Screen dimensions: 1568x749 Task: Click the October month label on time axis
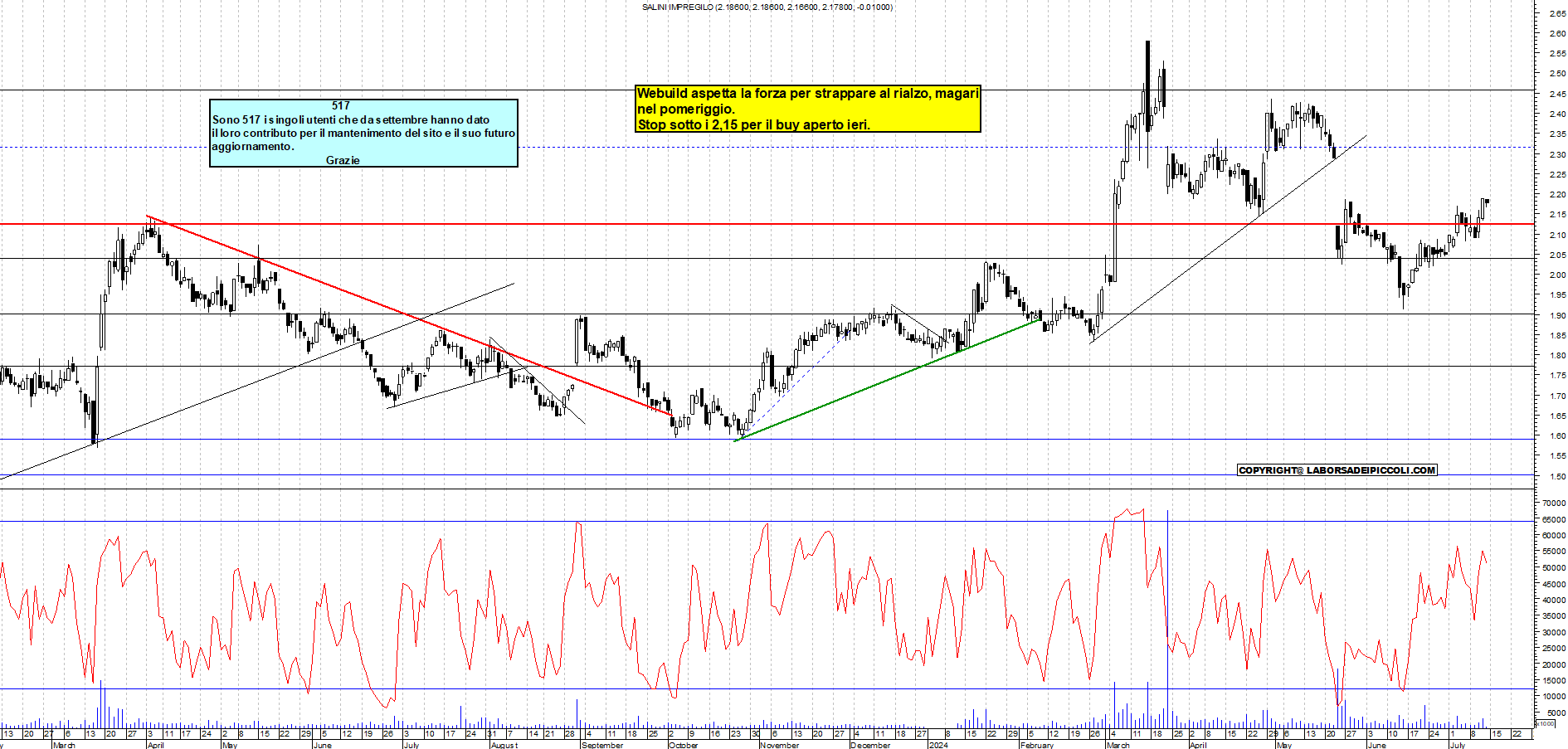684,745
